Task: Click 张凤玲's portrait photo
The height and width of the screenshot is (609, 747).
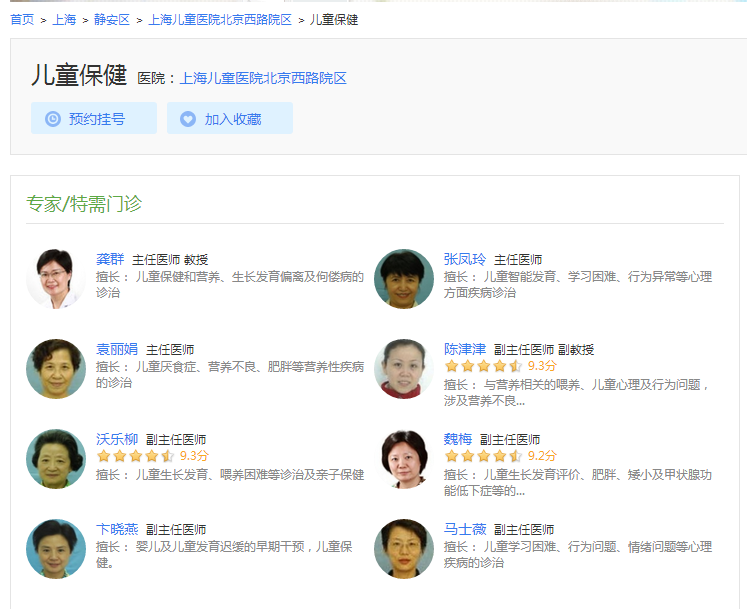Action: (x=404, y=279)
